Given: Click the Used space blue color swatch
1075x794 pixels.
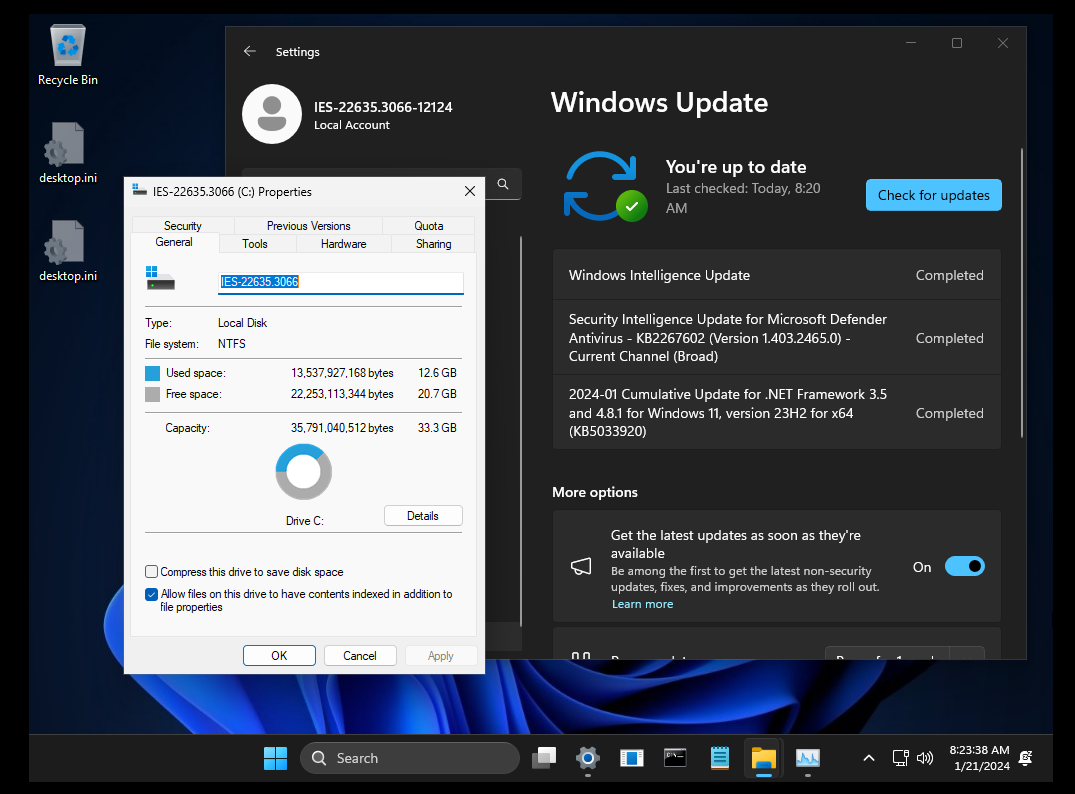Looking at the screenshot, I should [x=152, y=373].
